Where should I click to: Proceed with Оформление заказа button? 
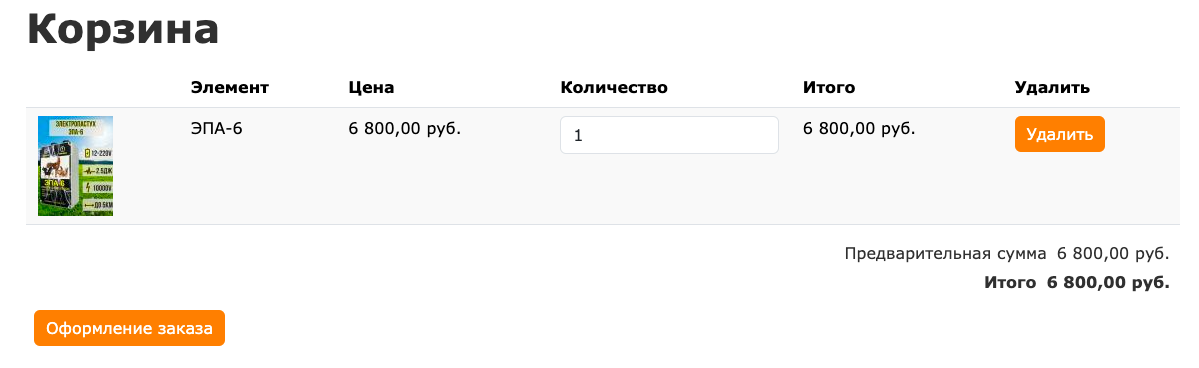pos(129,328)
